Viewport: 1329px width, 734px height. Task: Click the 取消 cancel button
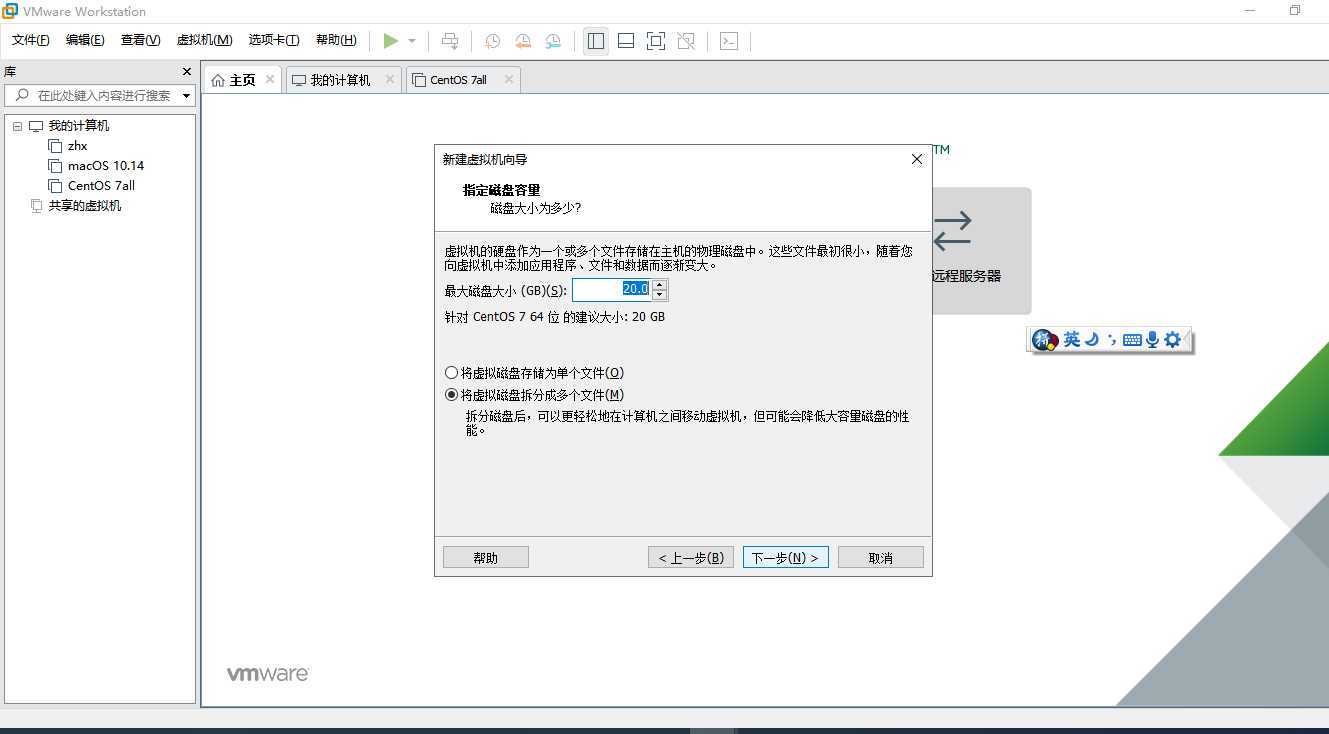[881, 557]
